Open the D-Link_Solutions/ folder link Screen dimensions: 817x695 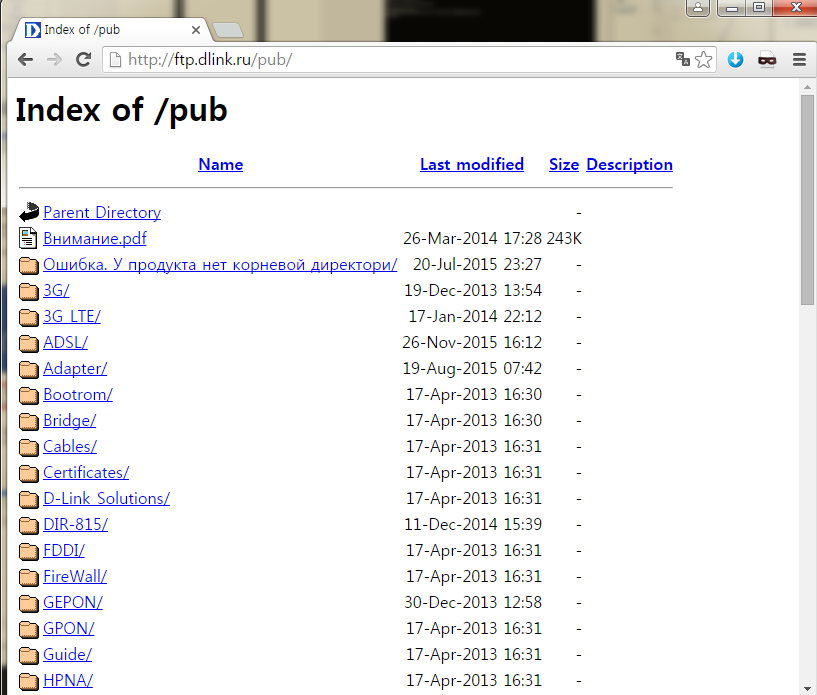(x=106, y=499)
